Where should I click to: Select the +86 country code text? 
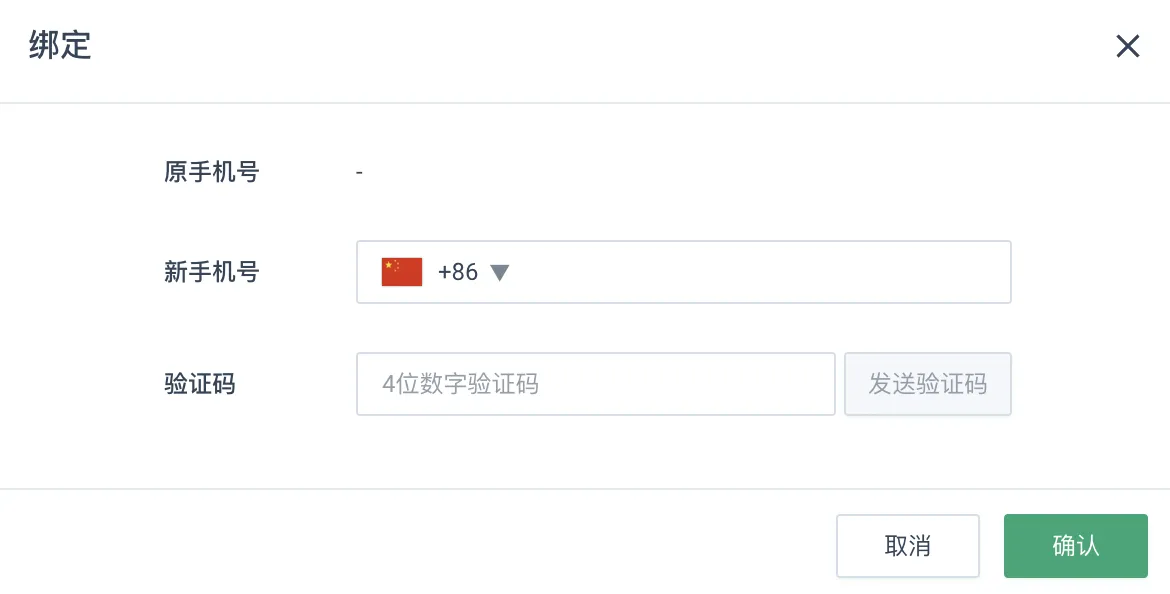[x=457, y=272]
